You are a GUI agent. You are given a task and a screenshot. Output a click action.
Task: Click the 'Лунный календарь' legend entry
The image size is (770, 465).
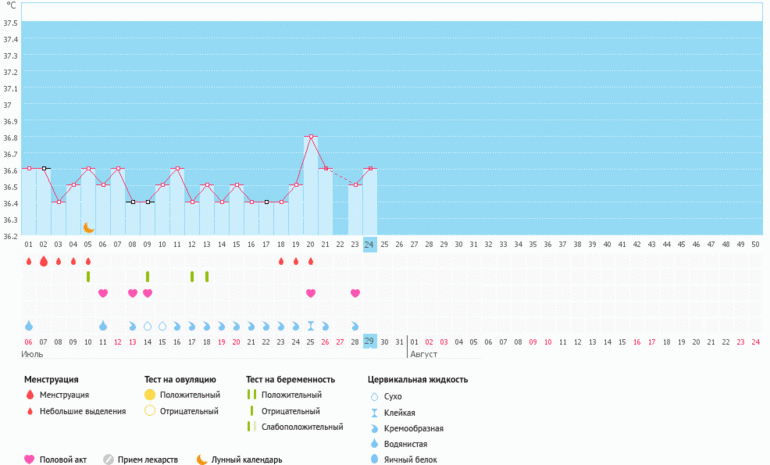click(x=239, y=460)
